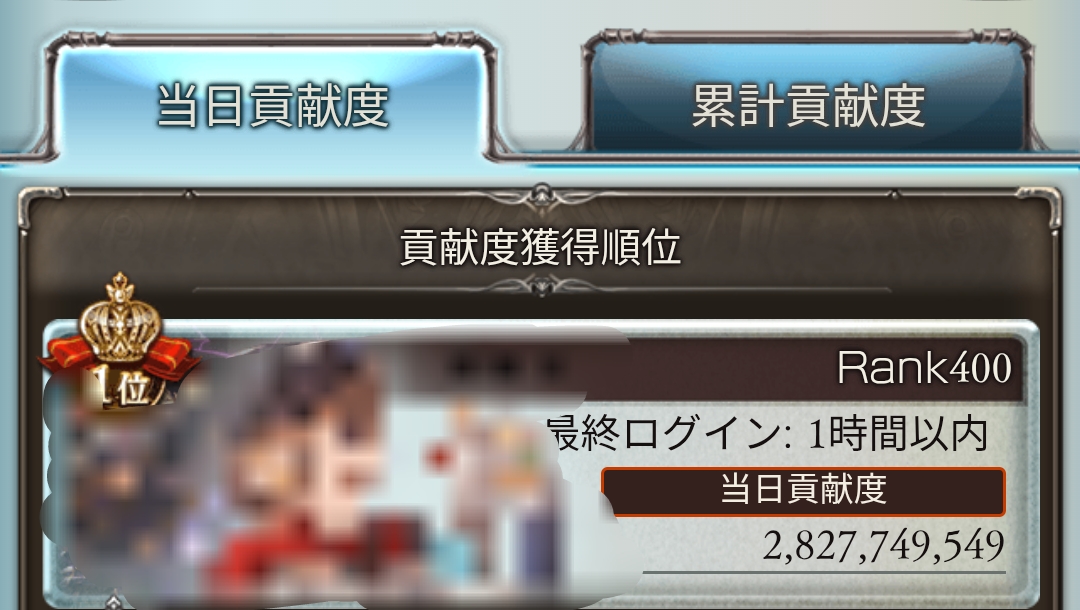1080x610 pixels.
Task: Switch to the 当日貢献度 tab
Action: tap(273, 103)
